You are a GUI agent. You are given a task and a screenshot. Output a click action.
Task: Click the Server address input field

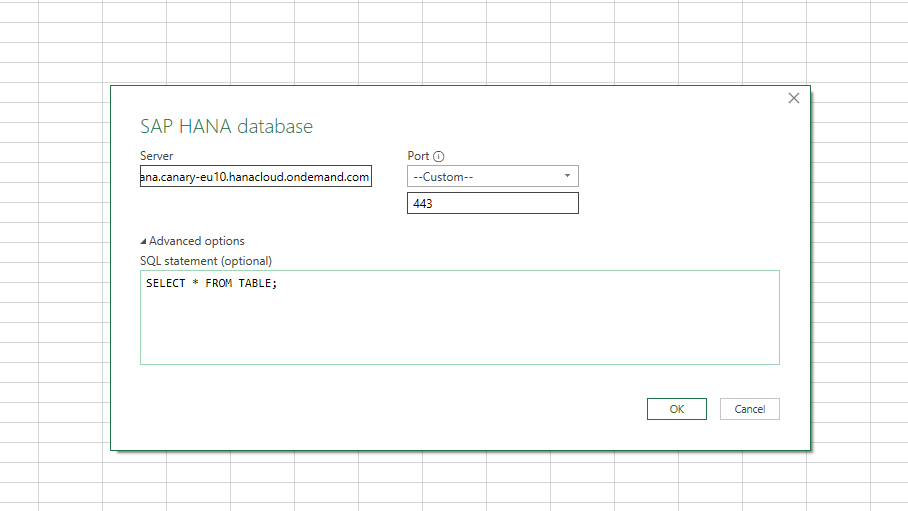(255, 176)
